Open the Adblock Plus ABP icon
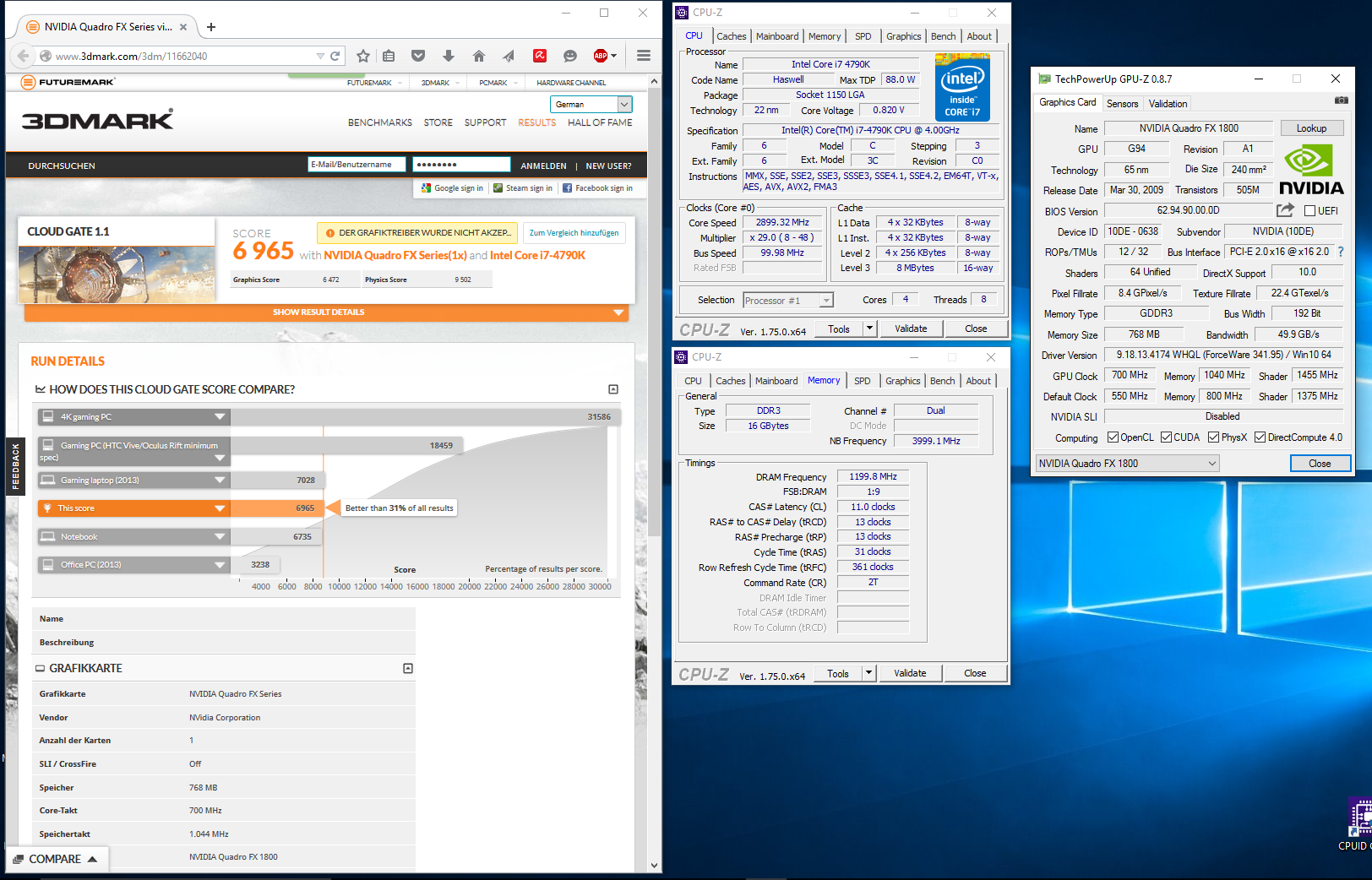Screen dimensions: 1372x880 [601, 56]
